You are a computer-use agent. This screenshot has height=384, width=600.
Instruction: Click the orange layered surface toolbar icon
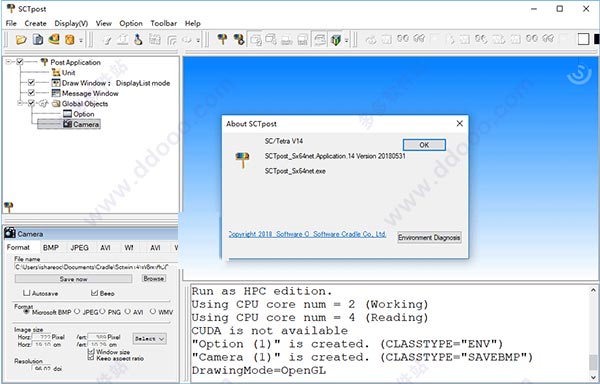coord(54,39)
